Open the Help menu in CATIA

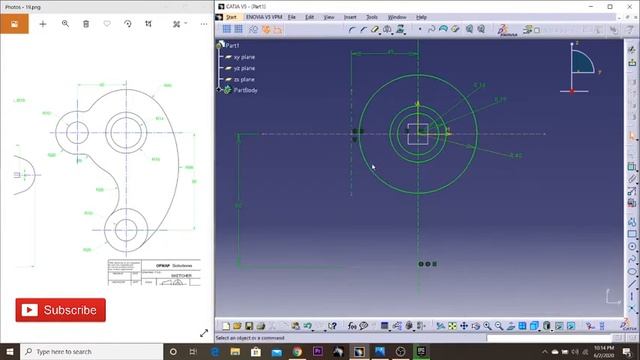coord(421,17)
